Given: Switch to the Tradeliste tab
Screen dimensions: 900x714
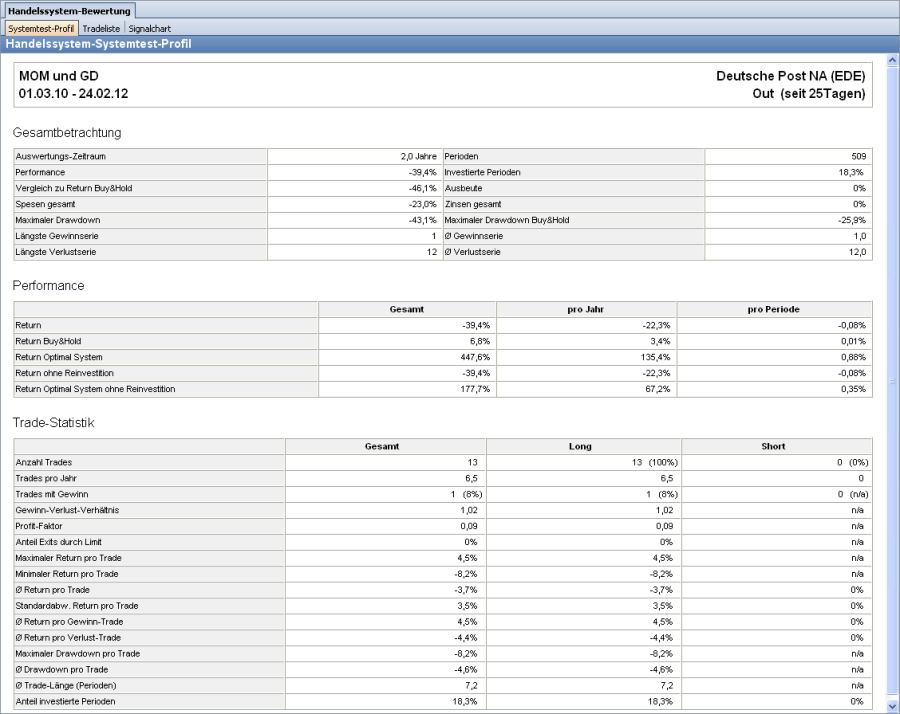Looking at the screenshot, I should coord(101,29).
